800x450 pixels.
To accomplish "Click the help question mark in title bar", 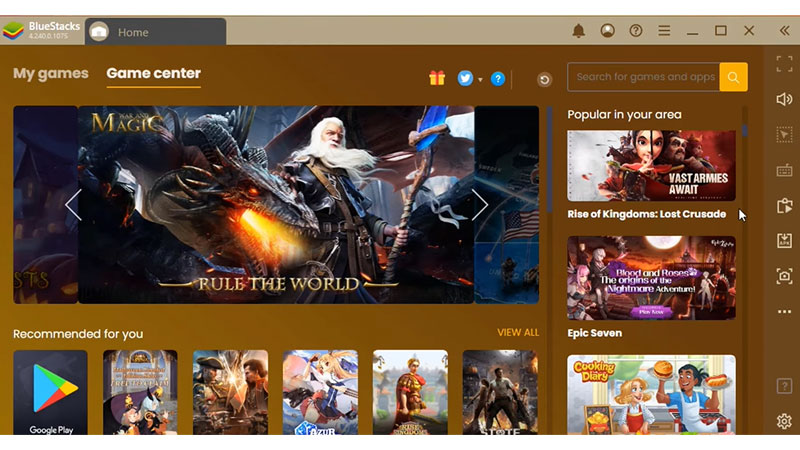I will [636, 31].
